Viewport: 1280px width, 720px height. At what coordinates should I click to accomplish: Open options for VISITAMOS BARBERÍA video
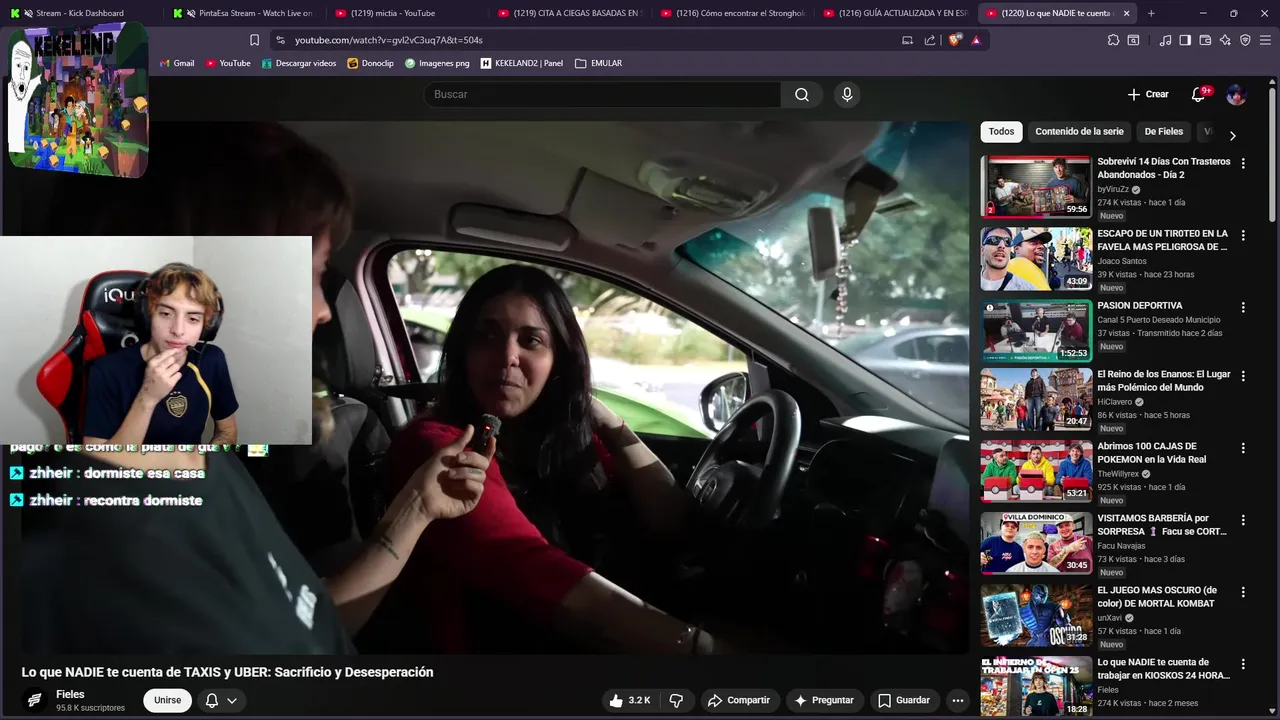(x=1243, y=520)
